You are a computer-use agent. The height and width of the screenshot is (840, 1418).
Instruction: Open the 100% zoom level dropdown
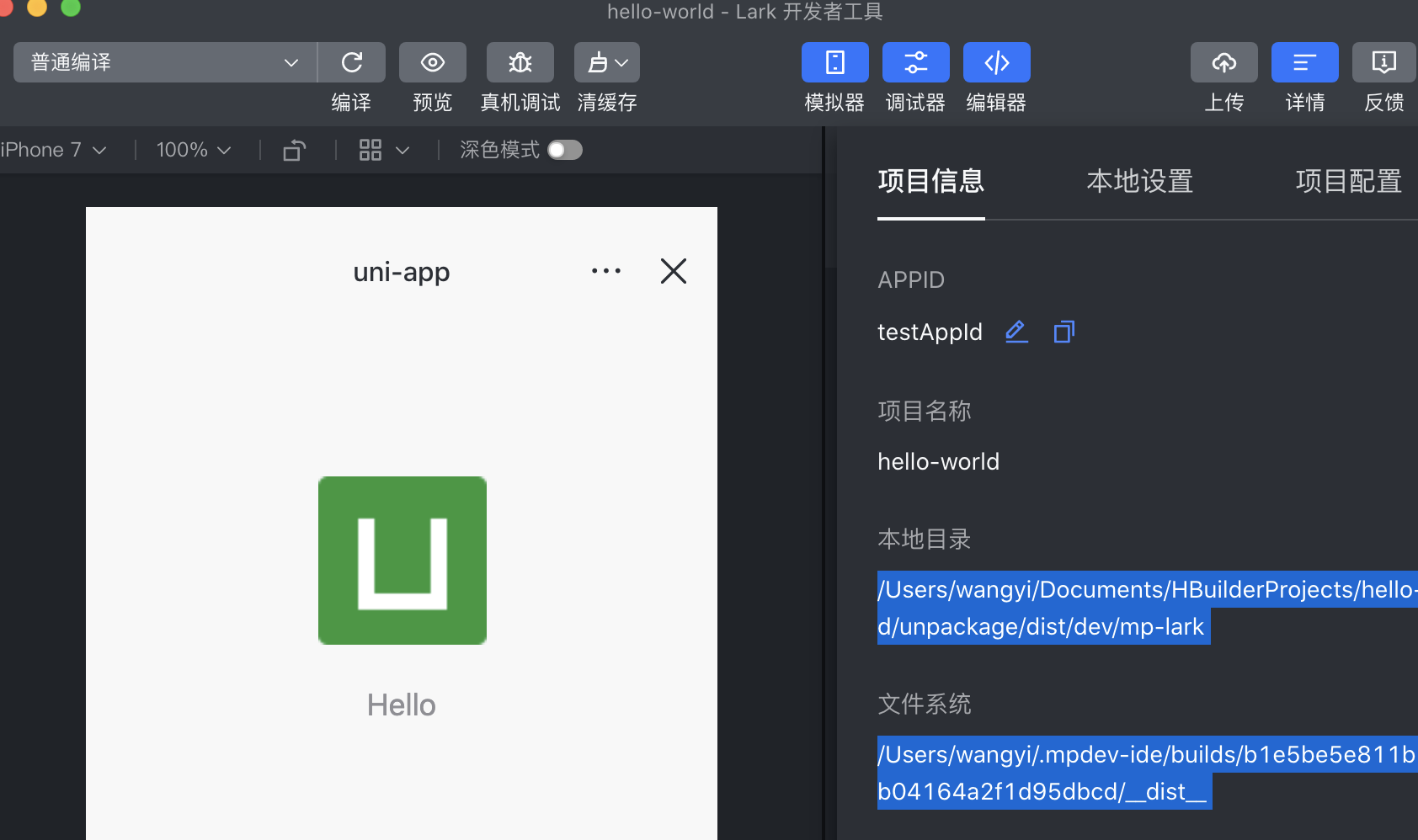(x=193, y=150)
